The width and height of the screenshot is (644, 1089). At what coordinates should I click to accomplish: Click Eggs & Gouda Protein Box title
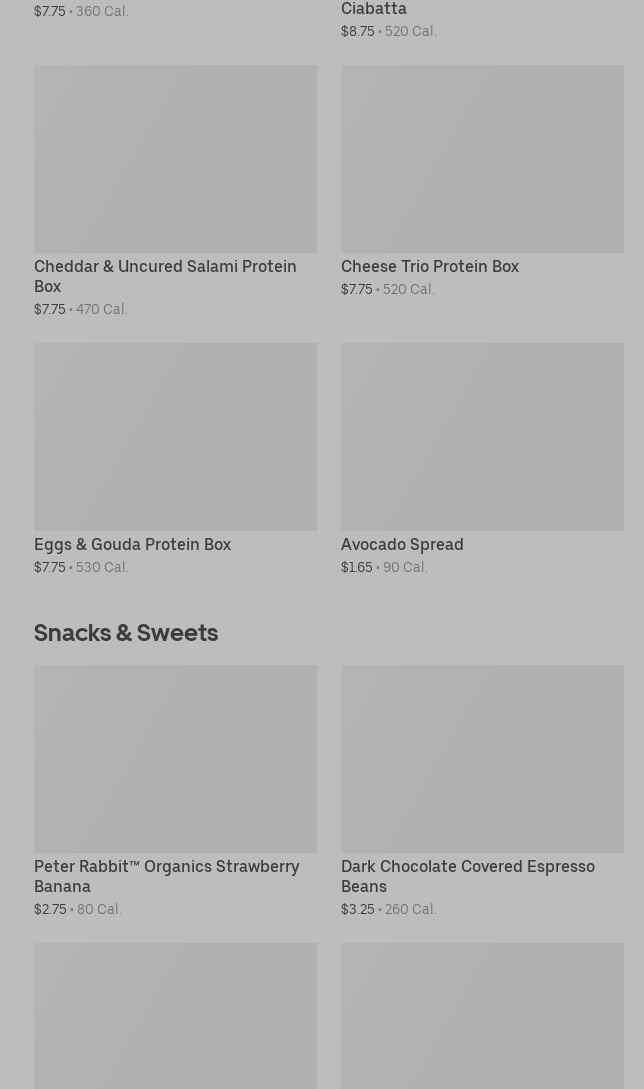(132, 545)
